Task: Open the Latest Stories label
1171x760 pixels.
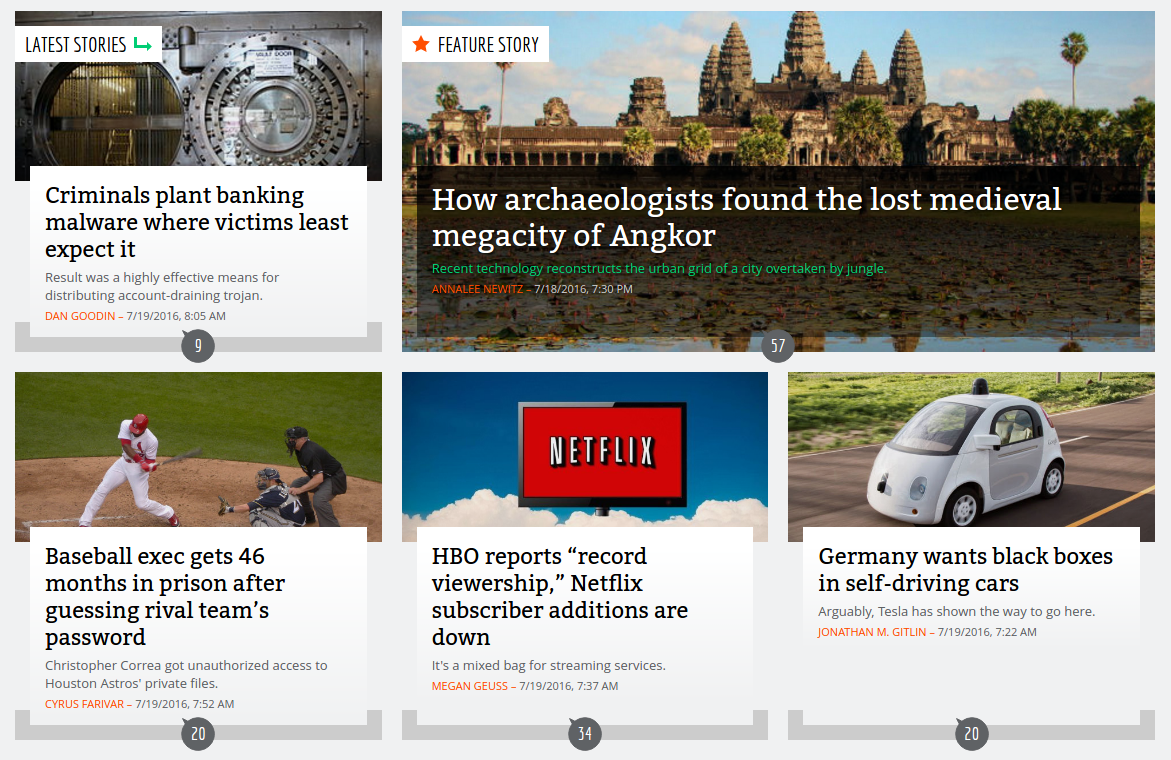Action: click(88, 44)
